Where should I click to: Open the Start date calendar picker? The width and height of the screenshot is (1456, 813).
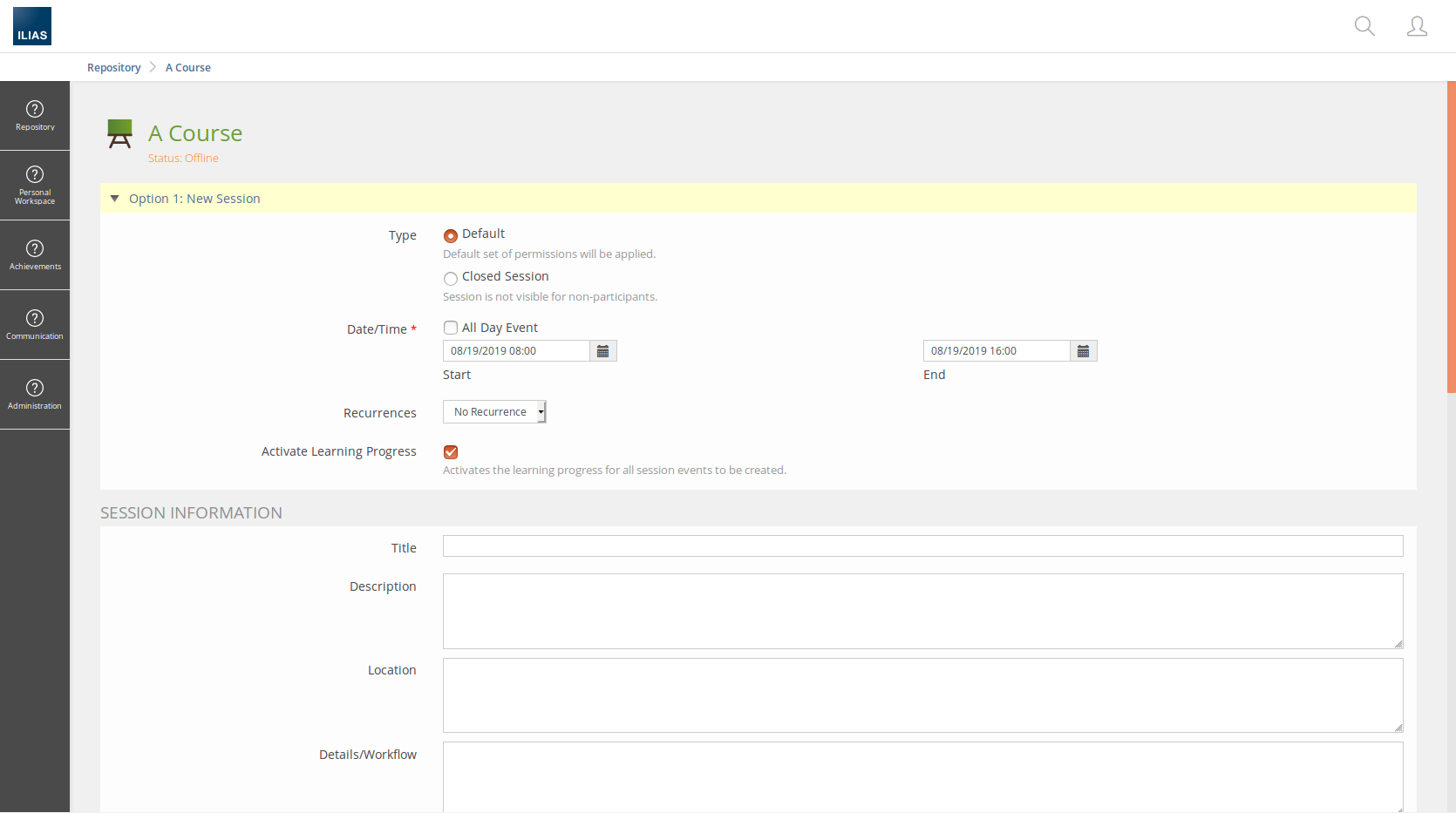pyautogui.click(x=602, y=351)
